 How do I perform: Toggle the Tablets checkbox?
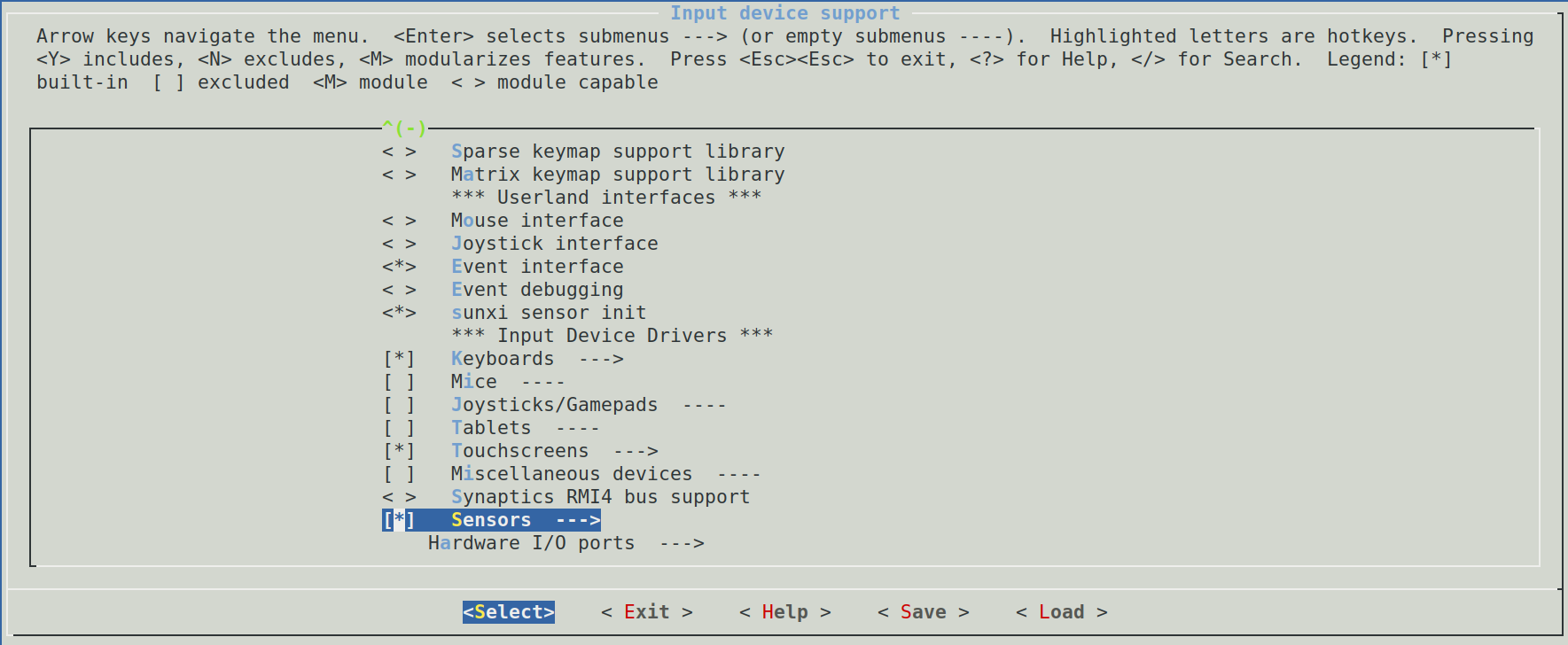pyautogui.click(x=399, y=428)
